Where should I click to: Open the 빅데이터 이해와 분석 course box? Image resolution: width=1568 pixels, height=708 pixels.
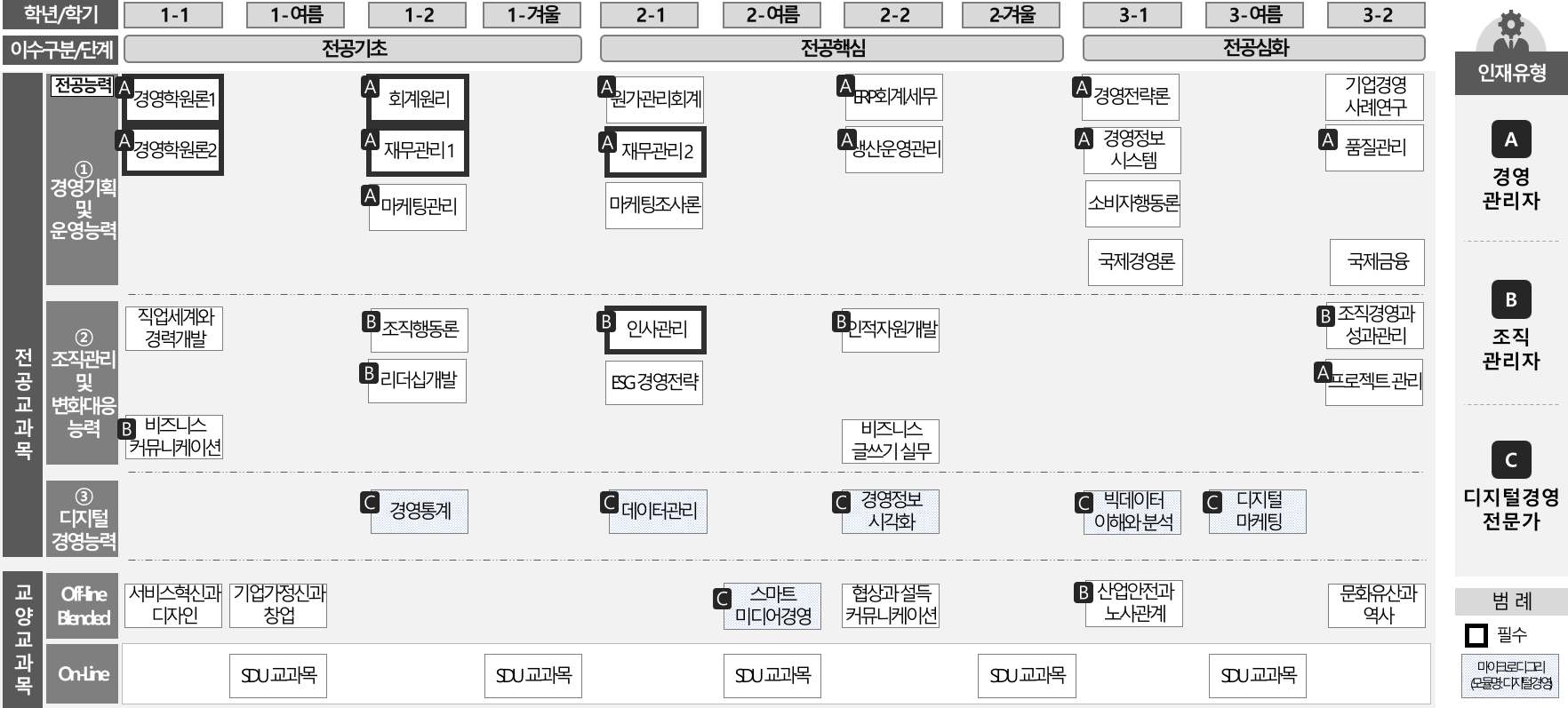[1133, 512]
